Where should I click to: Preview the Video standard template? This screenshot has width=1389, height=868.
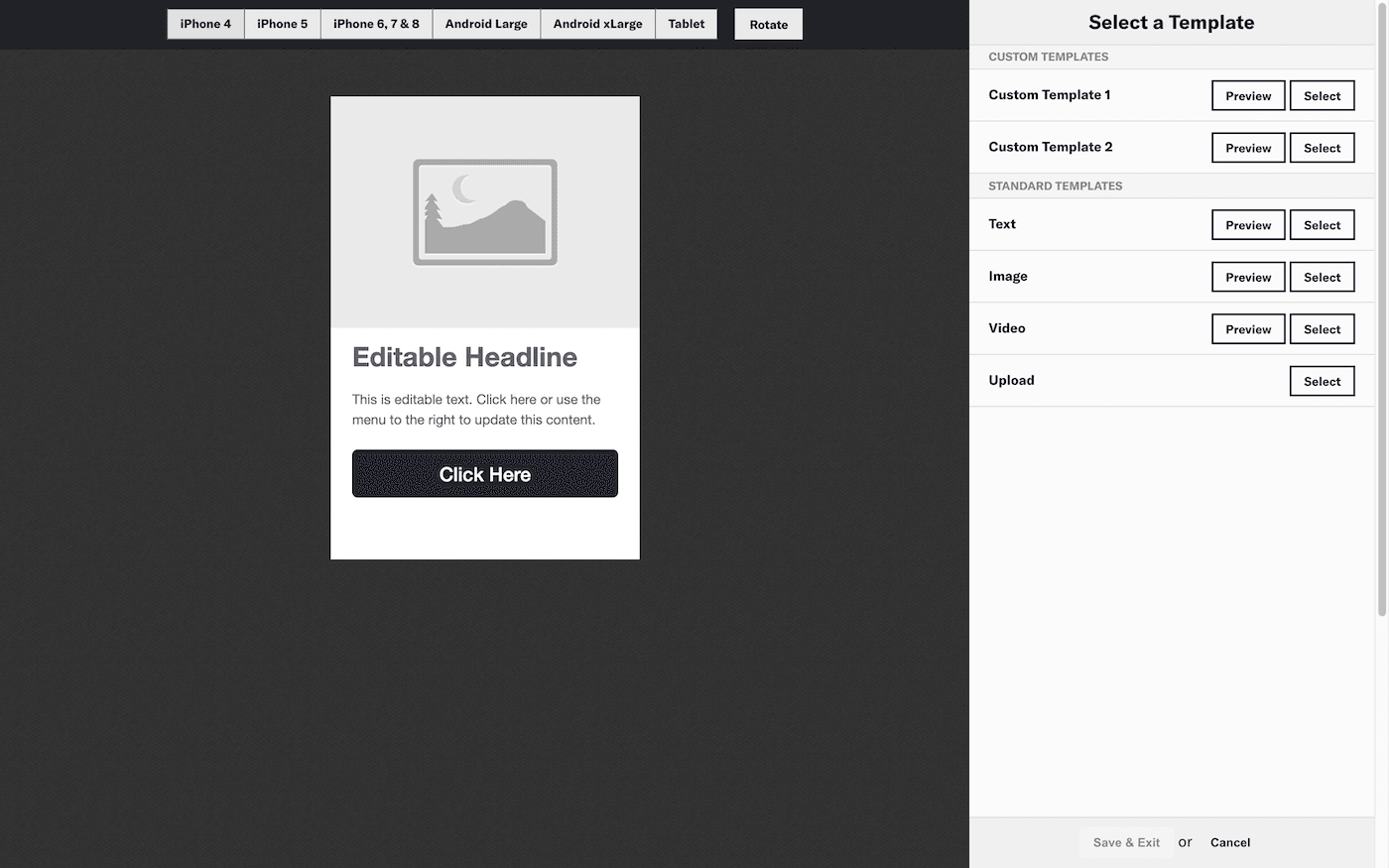[x=1247, y=329]
